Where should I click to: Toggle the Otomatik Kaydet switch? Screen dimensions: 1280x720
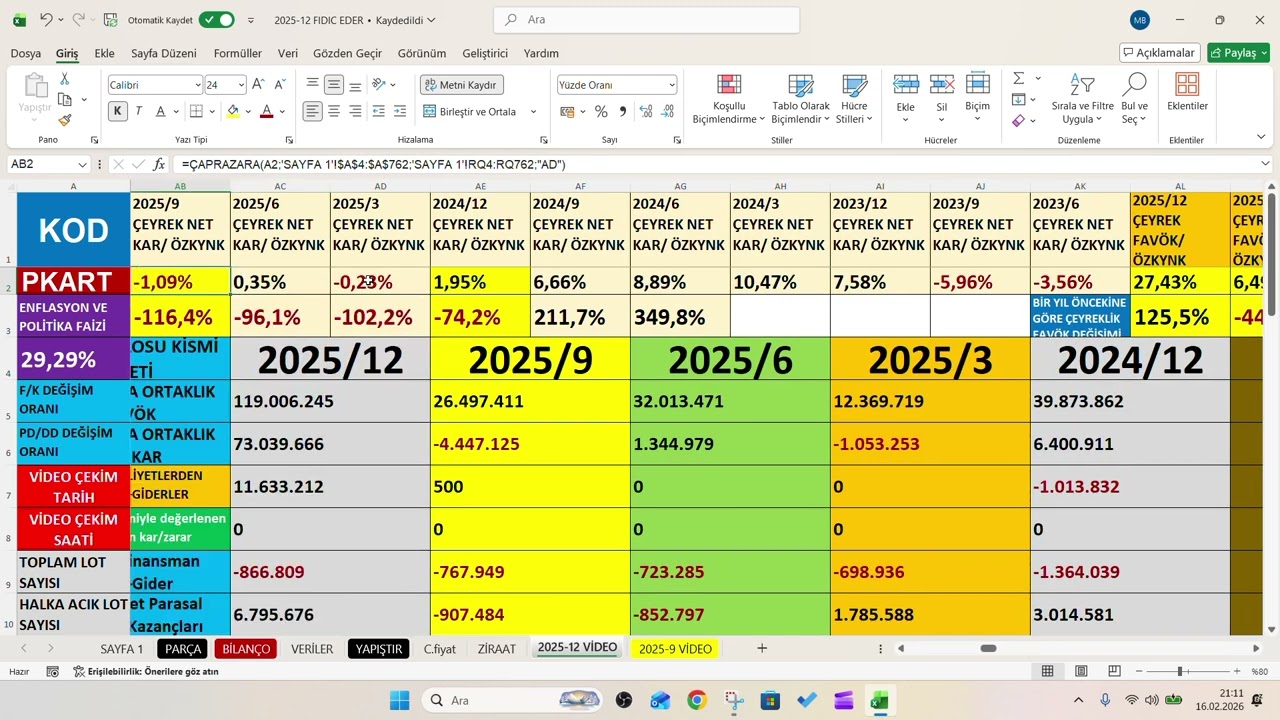tap(217, 19)
